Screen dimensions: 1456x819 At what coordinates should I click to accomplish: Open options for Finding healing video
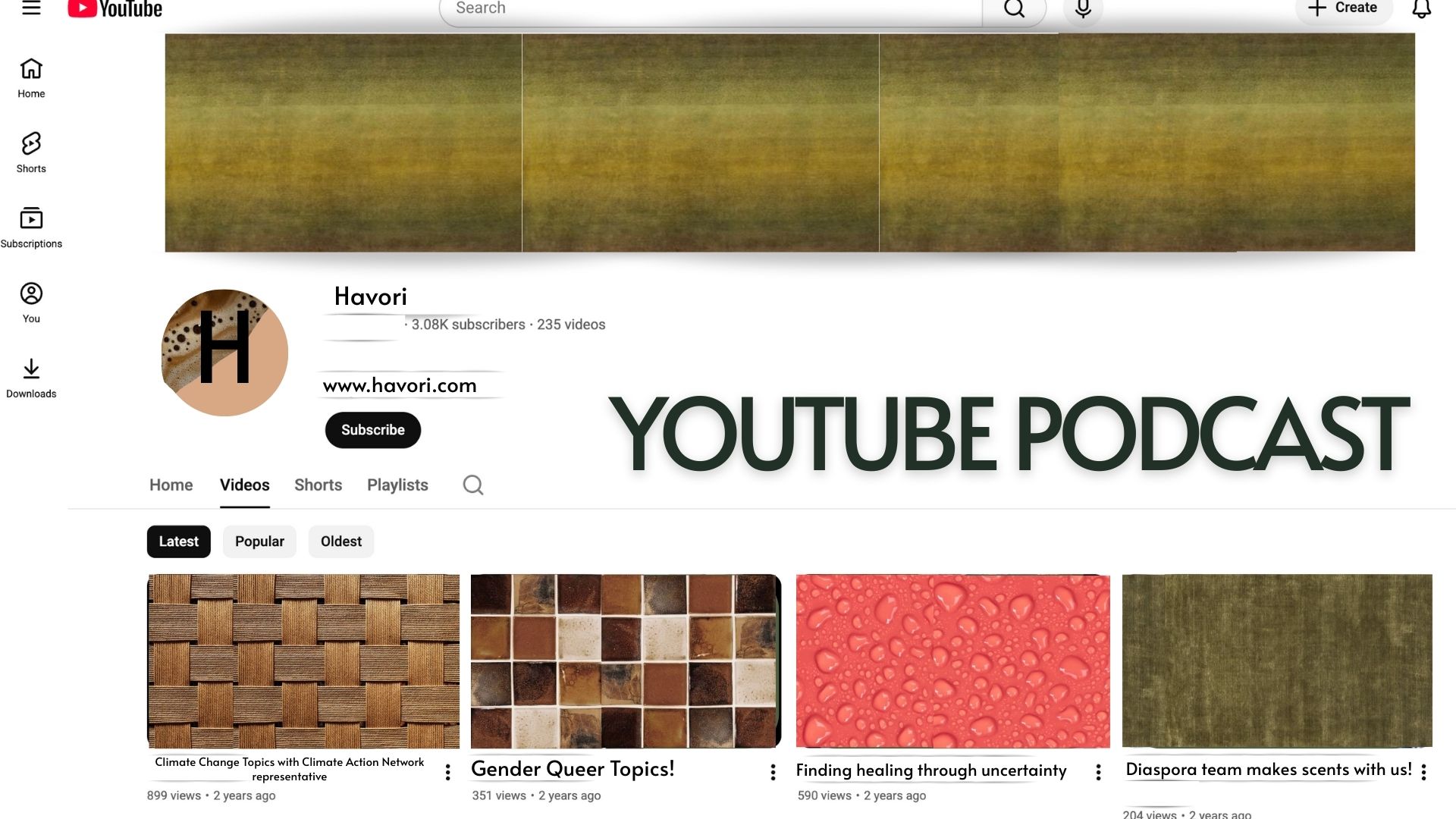1098,772
